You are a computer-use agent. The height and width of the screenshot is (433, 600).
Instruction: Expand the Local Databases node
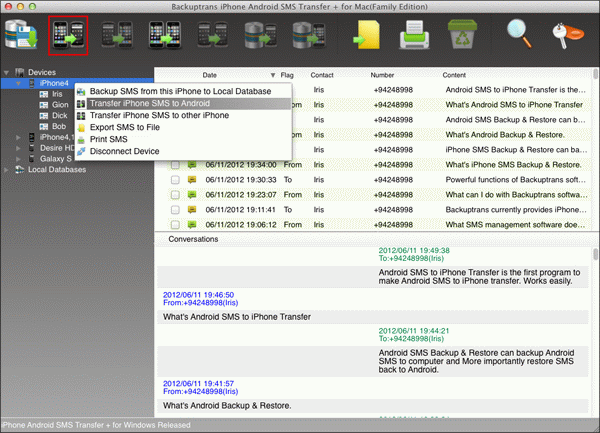[x=7, y=169]
